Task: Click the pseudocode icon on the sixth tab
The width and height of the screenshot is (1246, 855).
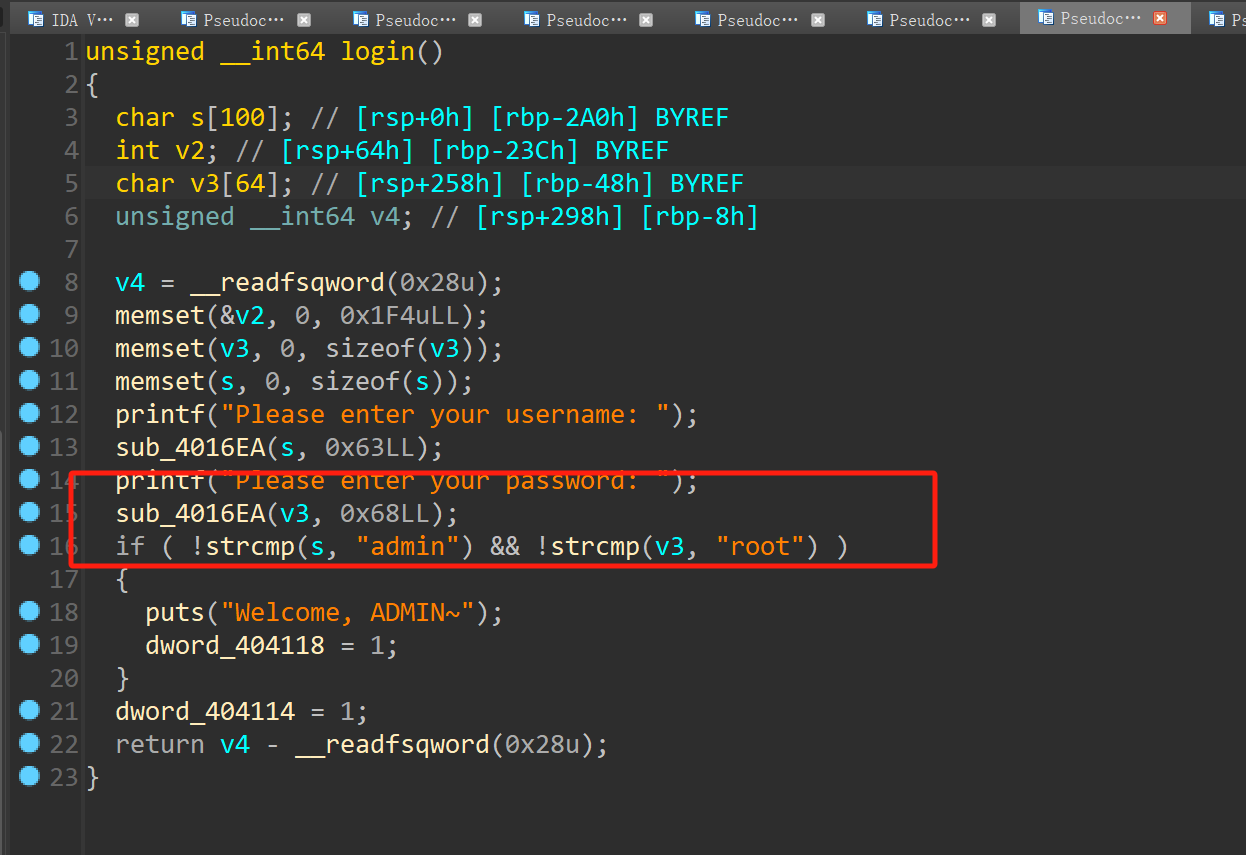Action: click(874, 17)
